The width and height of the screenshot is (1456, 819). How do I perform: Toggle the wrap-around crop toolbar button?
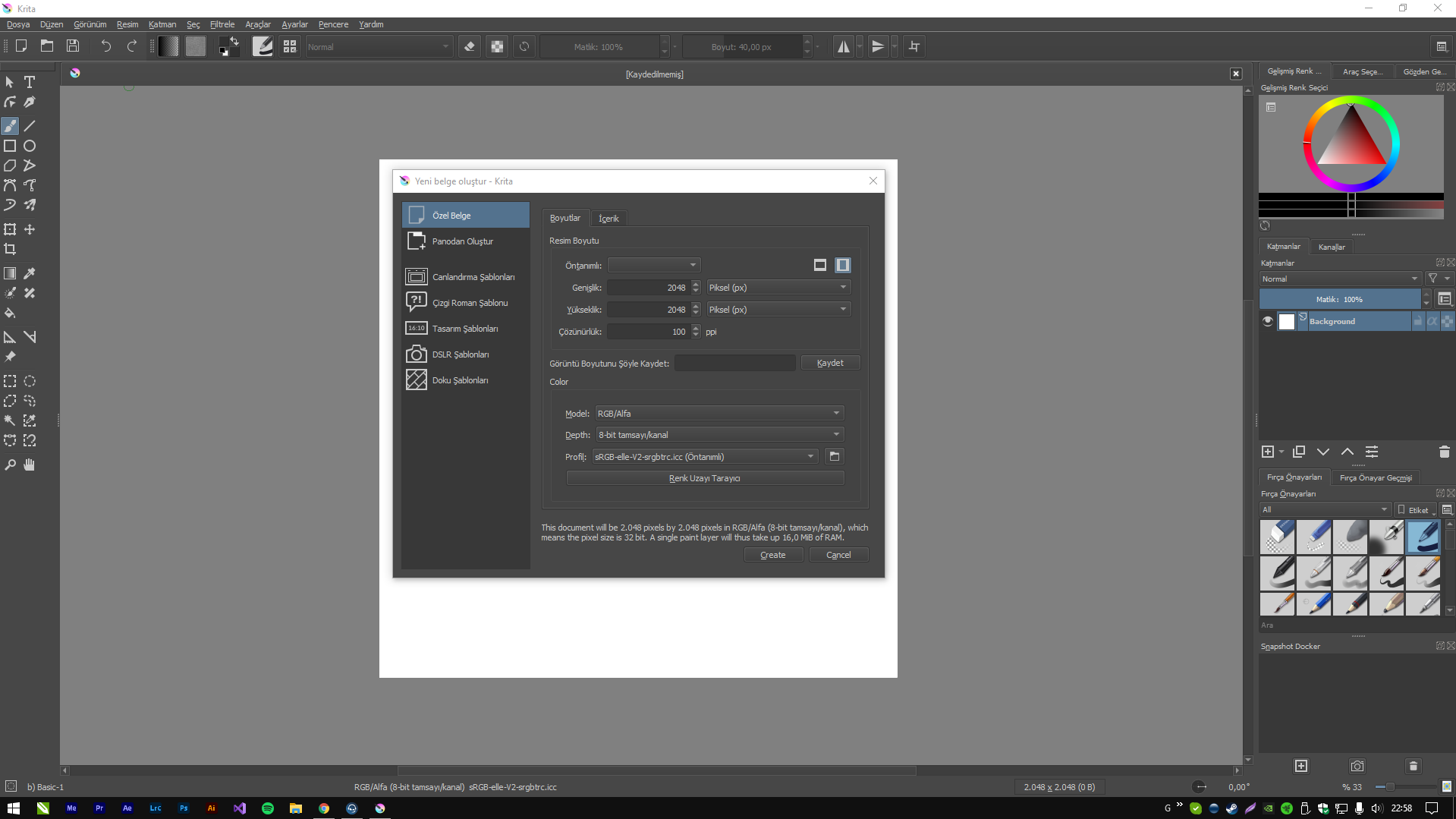(x=914, y=46)
